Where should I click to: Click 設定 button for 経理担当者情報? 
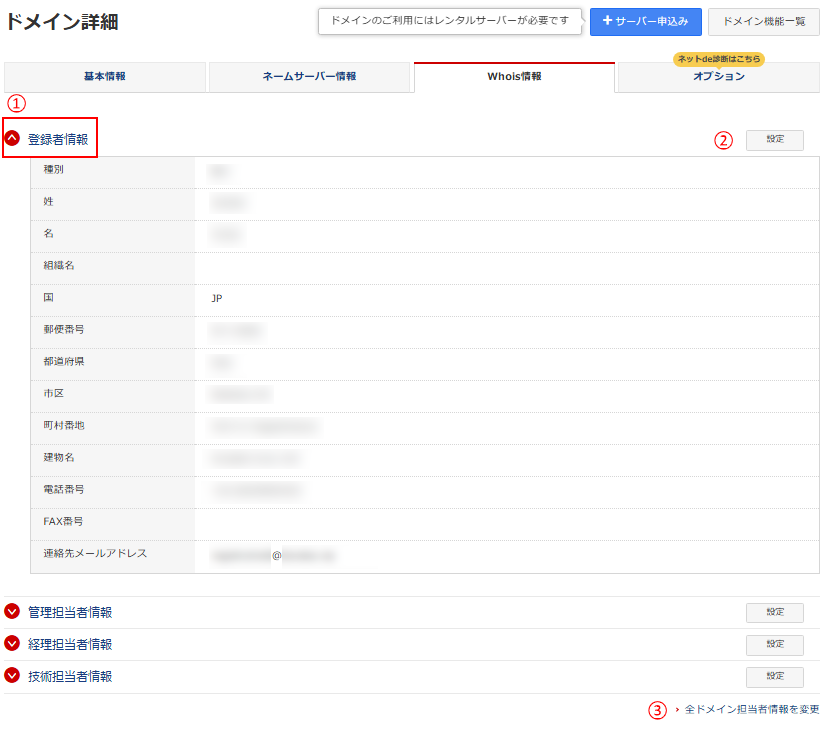click(x=775, y=644)
